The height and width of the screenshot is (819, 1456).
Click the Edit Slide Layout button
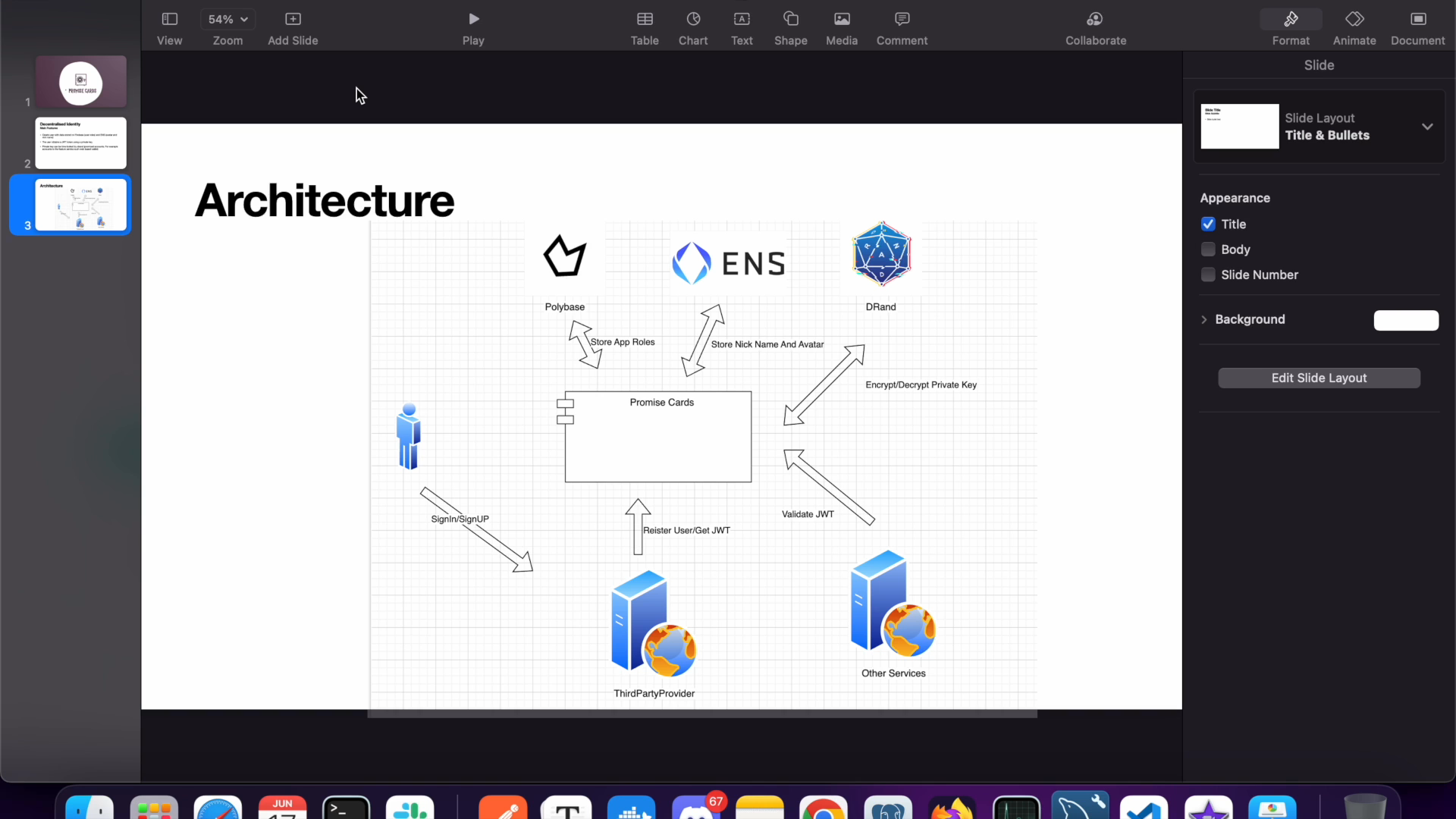coord(1319,378)
